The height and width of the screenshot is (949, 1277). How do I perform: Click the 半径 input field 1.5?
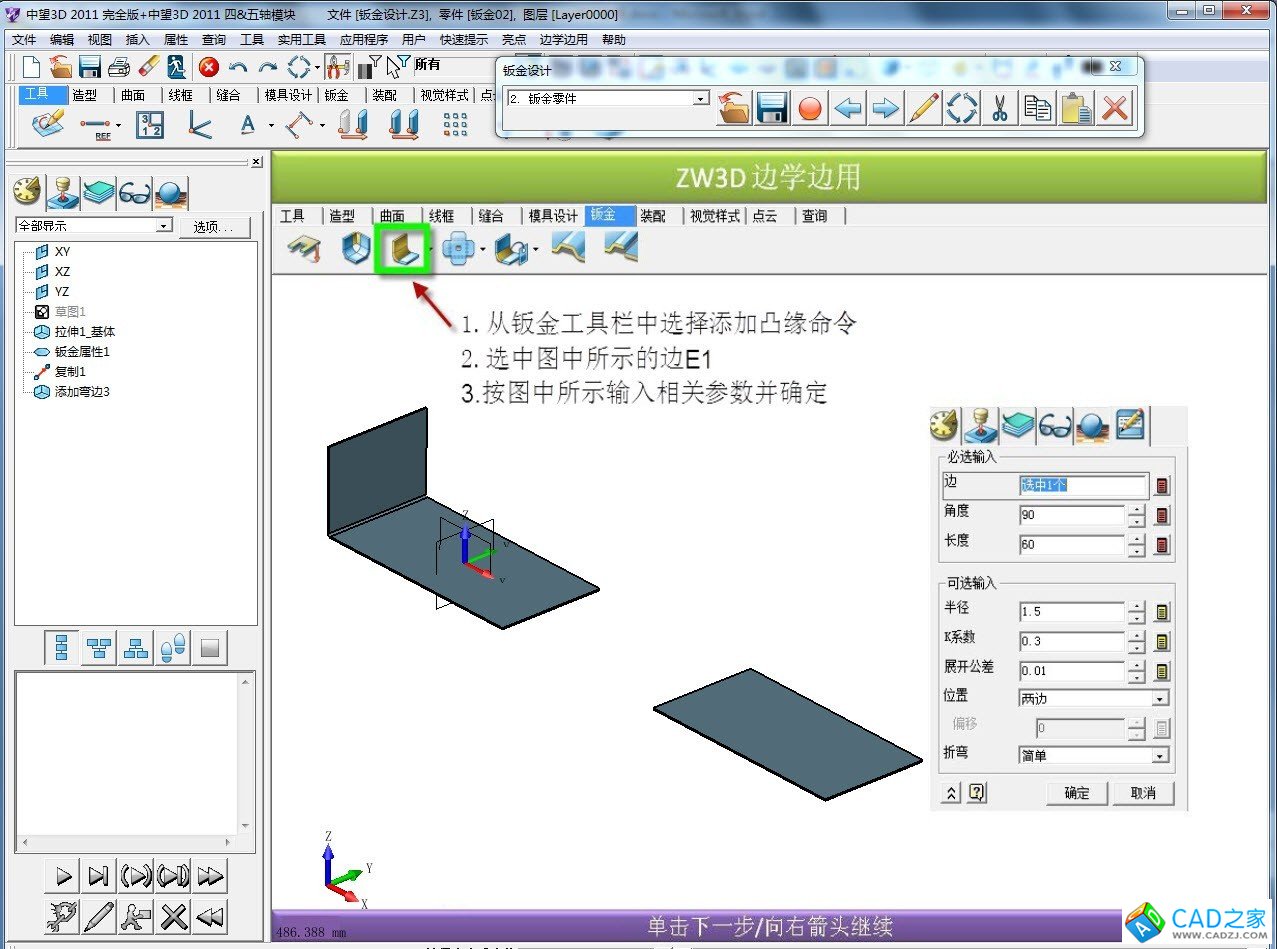pos(1072,612)
